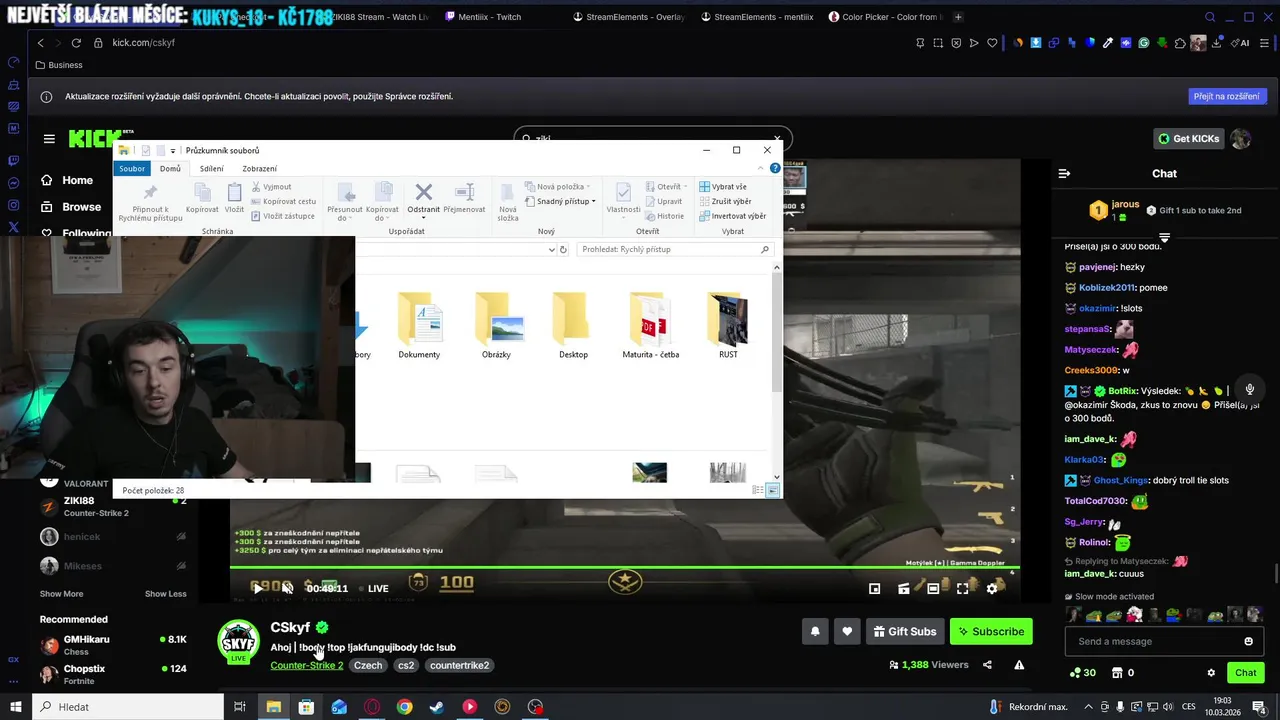Open emoji picker in chat message box

(1248, 641)
